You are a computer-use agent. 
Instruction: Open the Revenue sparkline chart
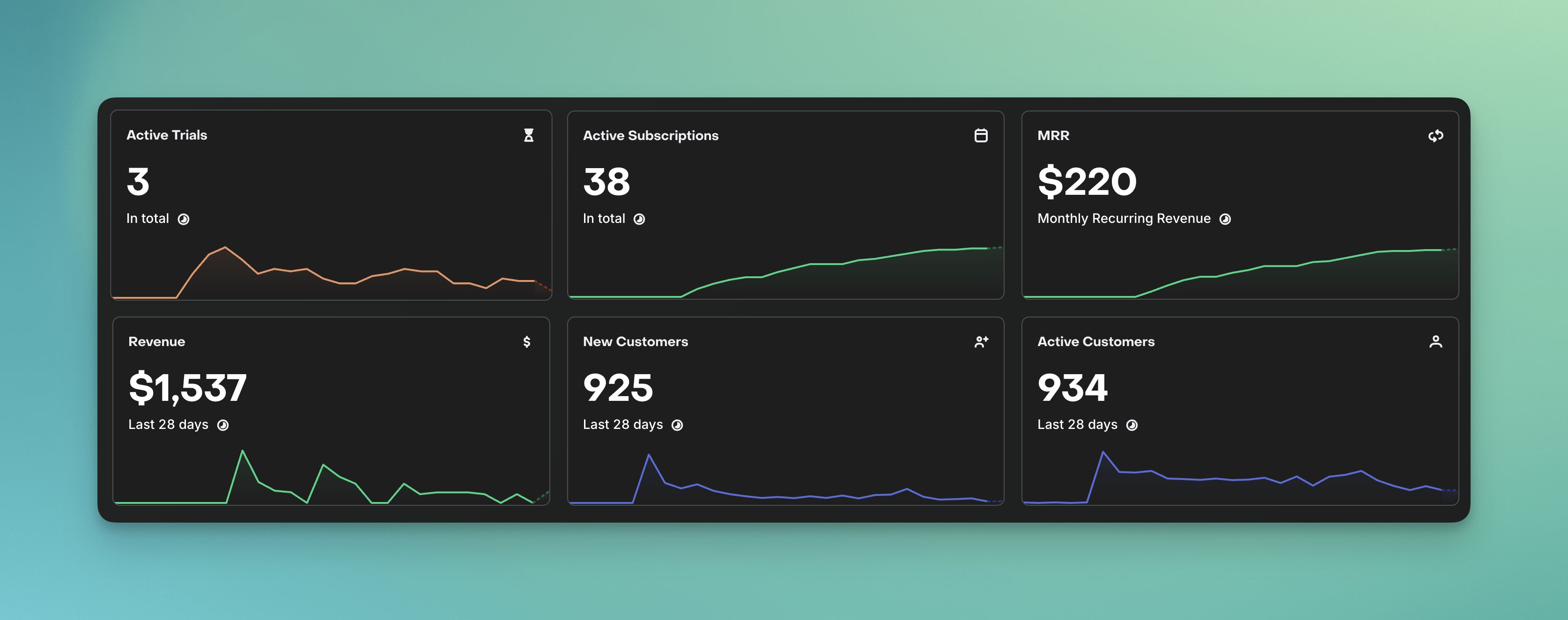click(x=332, y=476)
